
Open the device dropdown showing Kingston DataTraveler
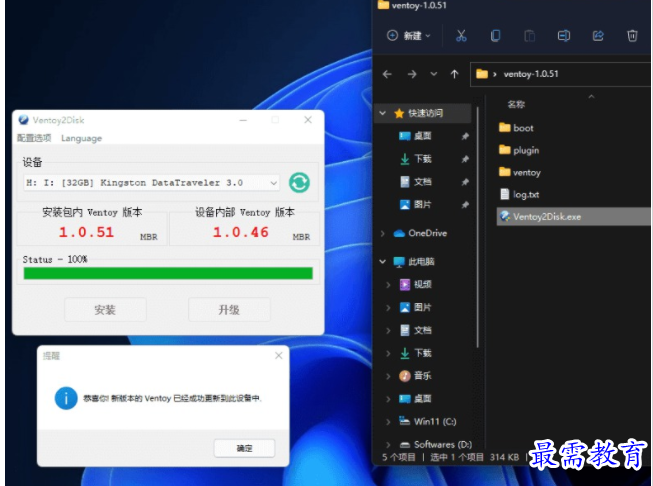tap(151, 183)
